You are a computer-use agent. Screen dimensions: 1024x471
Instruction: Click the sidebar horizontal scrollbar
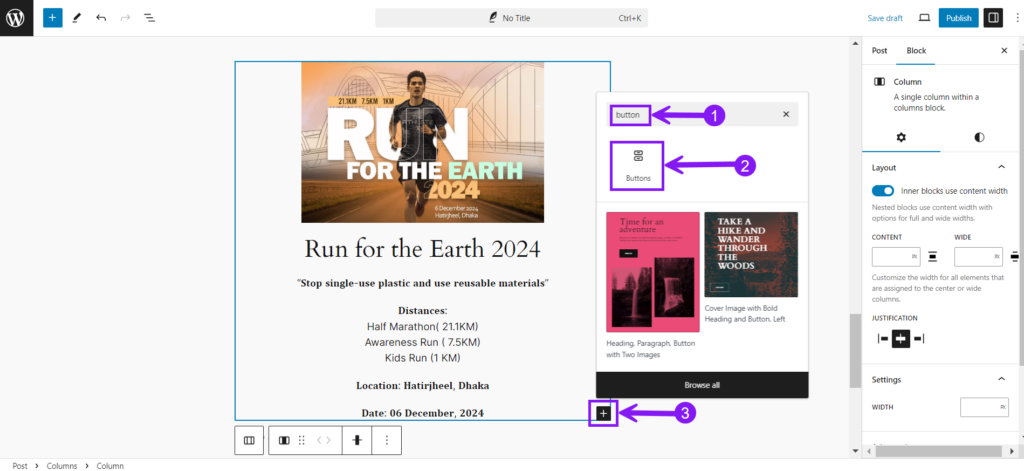(937, 451)
